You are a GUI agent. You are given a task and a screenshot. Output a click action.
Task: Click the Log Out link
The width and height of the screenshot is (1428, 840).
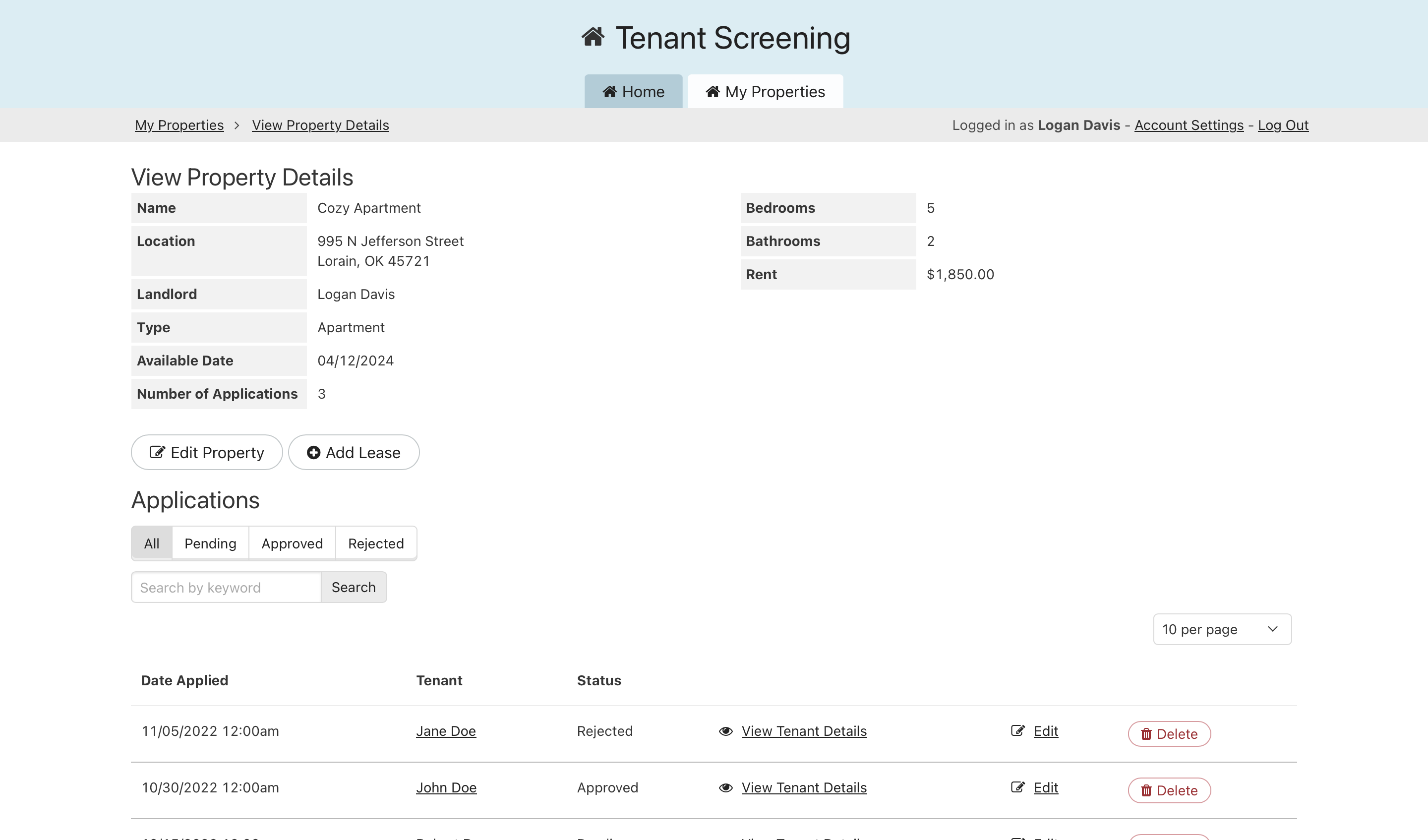coord(1282,125)
